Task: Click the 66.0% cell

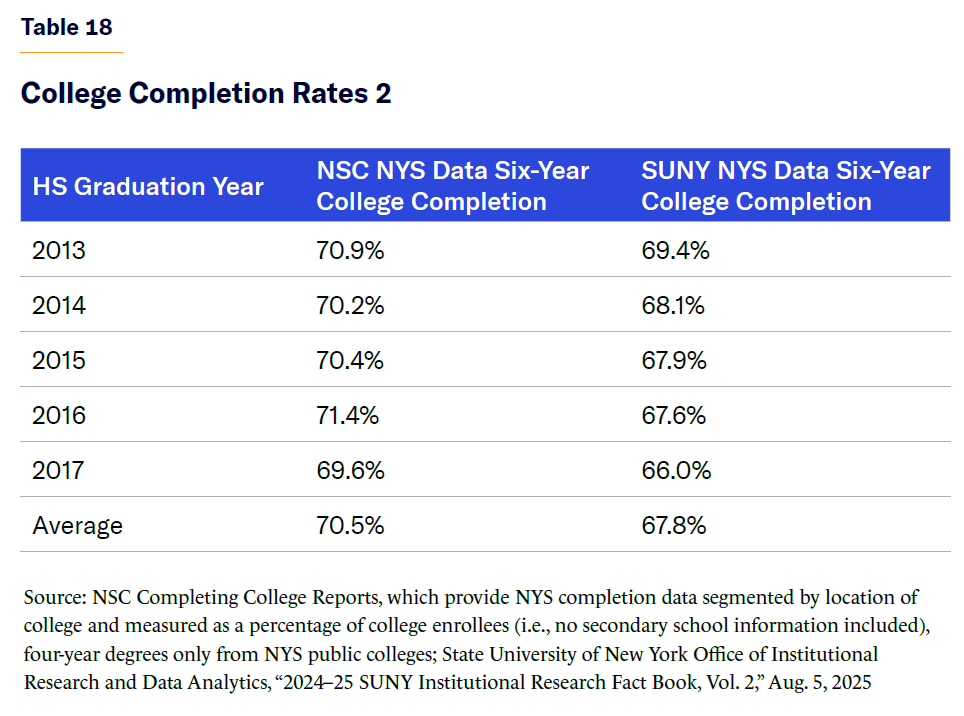Action: point(675,471)
